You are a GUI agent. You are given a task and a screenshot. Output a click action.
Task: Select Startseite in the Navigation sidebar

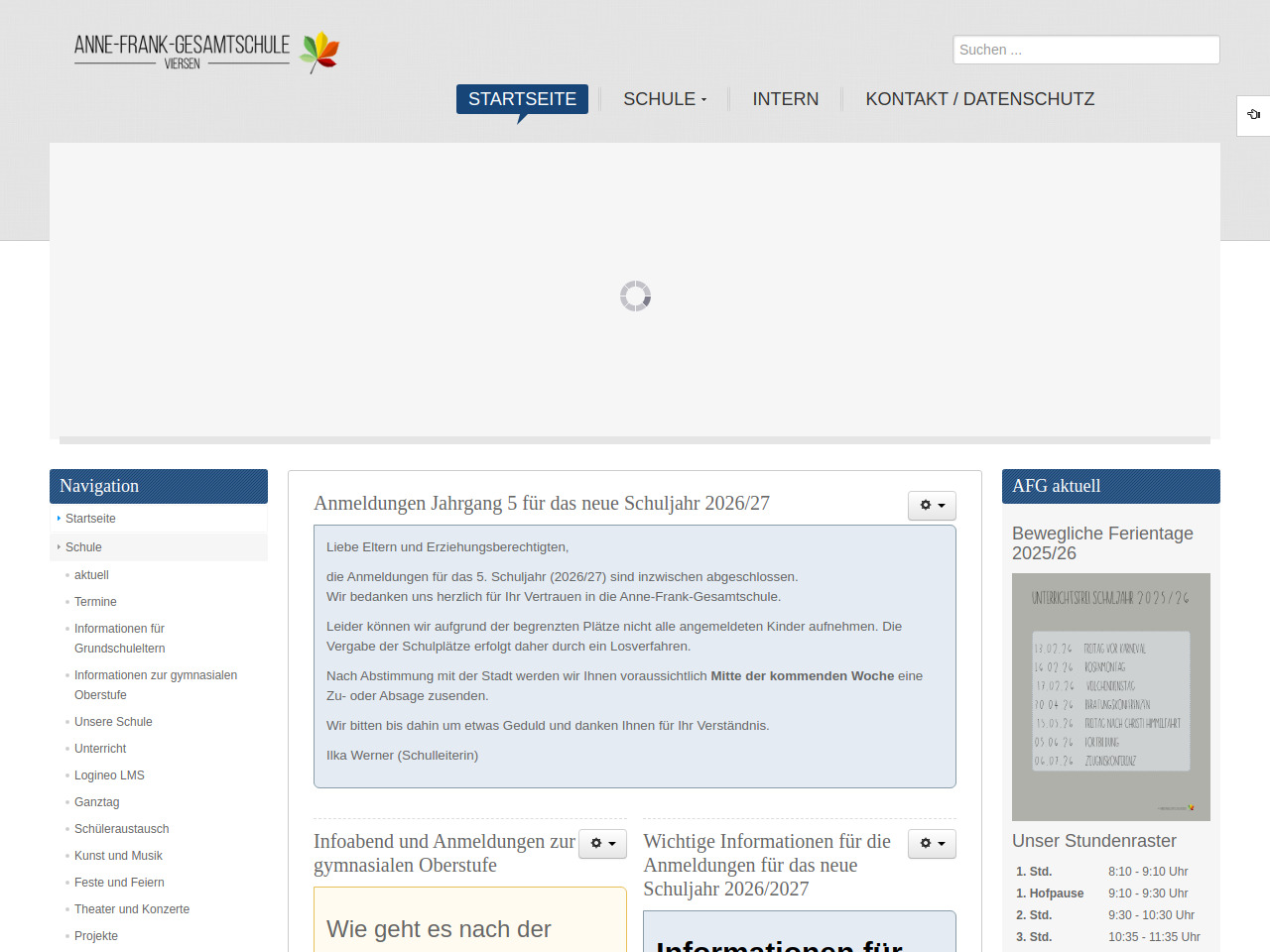click(x=90, y=519)
